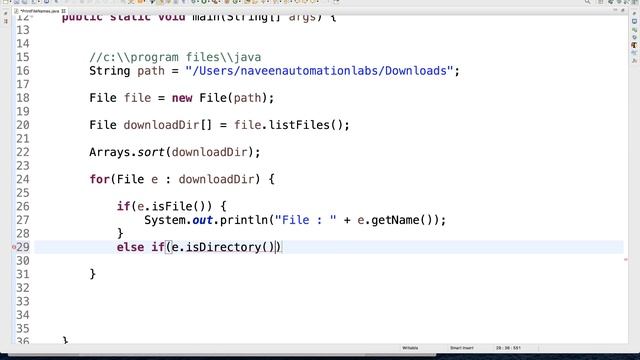Click the empty line 30 in the editor
The width and height of the screenshot is (640, 360).
tap(329, 261)
